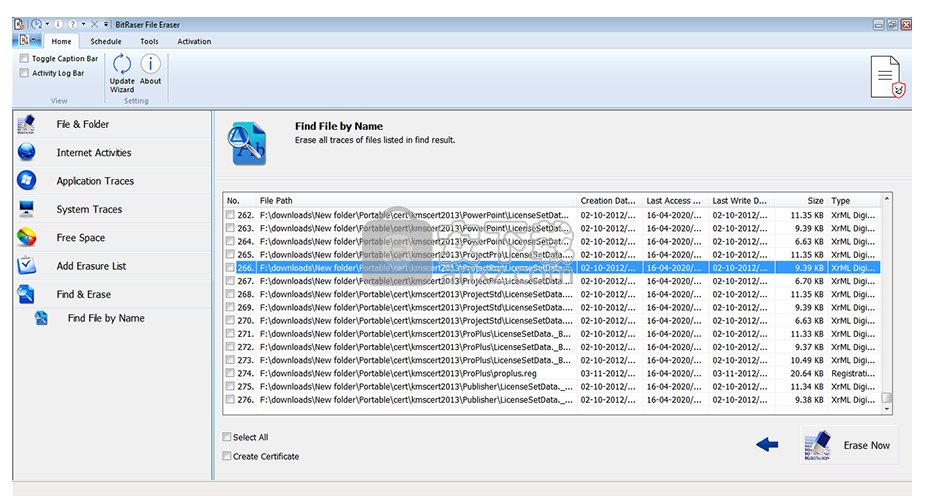Open the Activation ribbon tab
Viewport: 940px width, 496px height.
[x=194, y=41]
